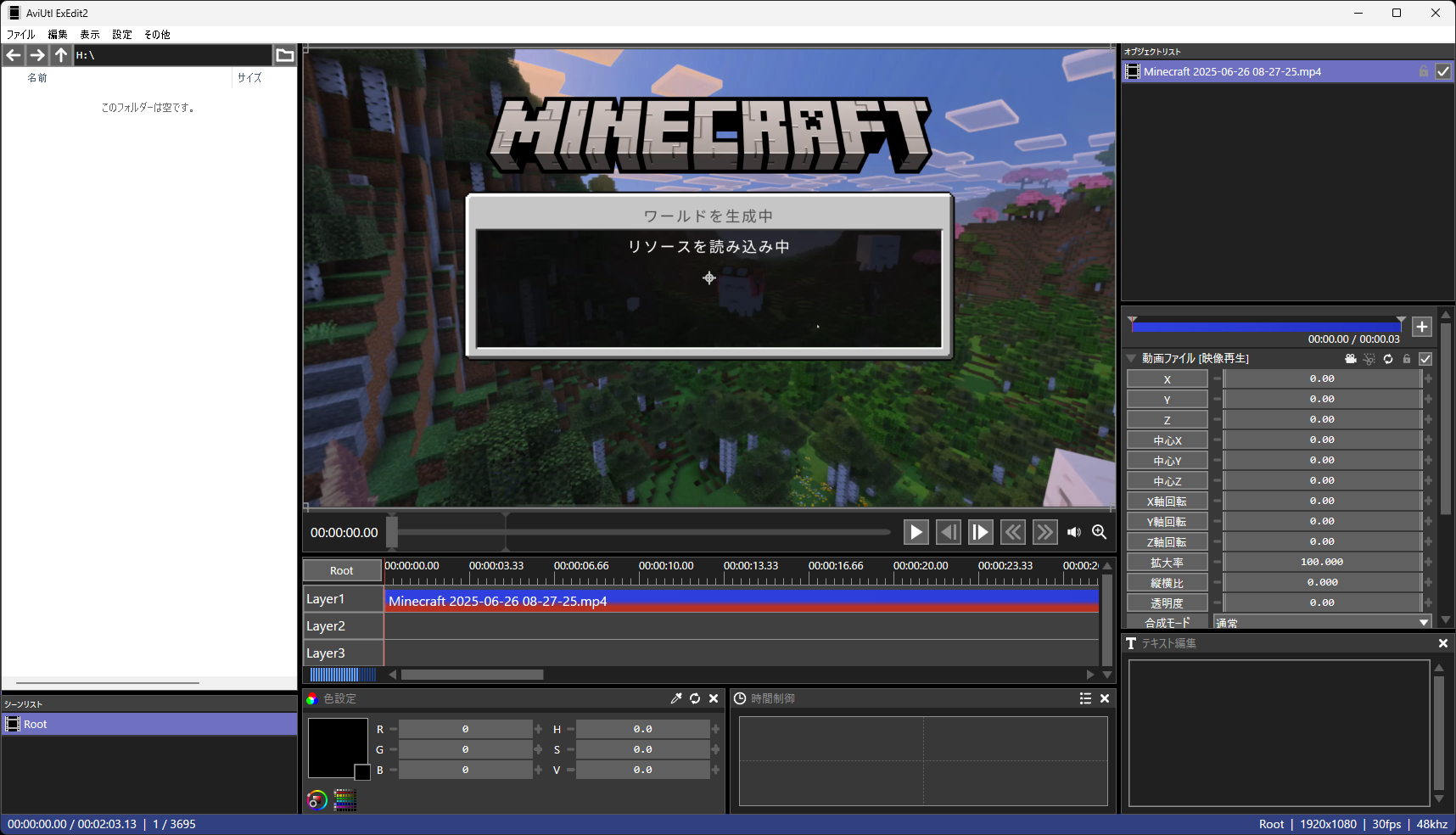Screen dimensions: 1456x835
Task: Click the blue object duration bar
Action: click(x=1266, y=327)
